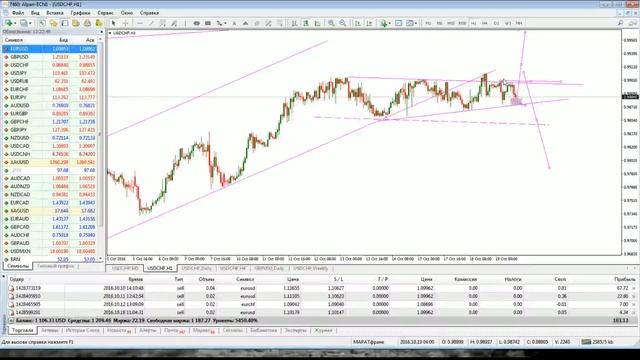Select the MN timeframe button

point(519,23)
